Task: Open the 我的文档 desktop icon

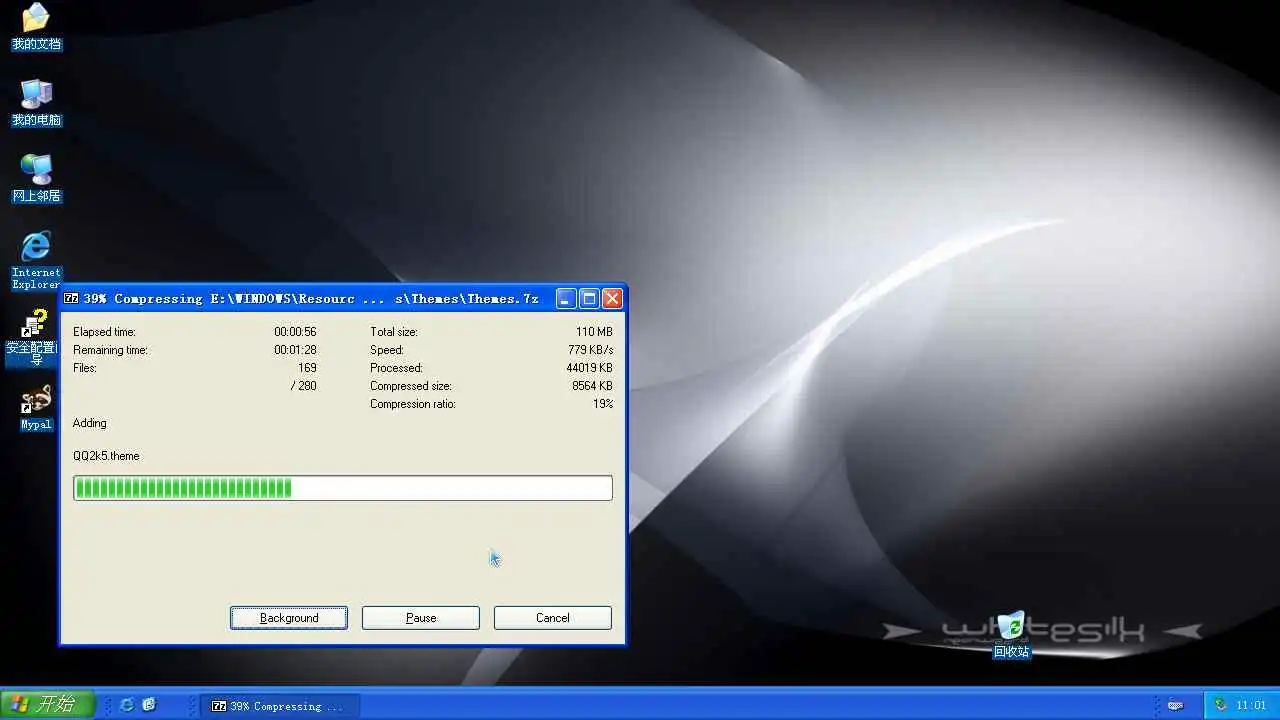Action: tap(36, 27)
